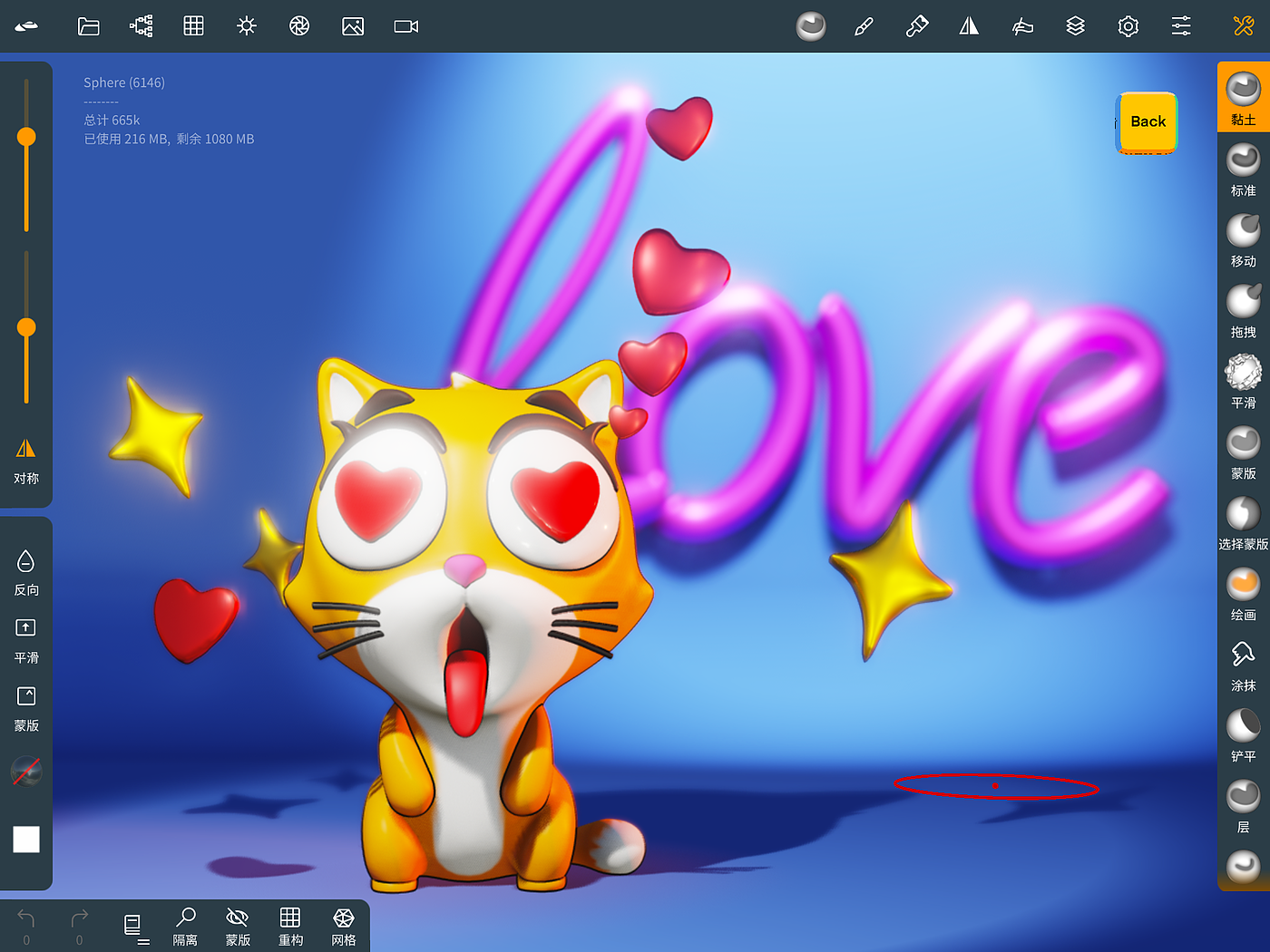The height and width of the screenshot is (952, 1270).
Task: Choose the 拖拽 (Drag) sculpt tool
Action: 1243,309
